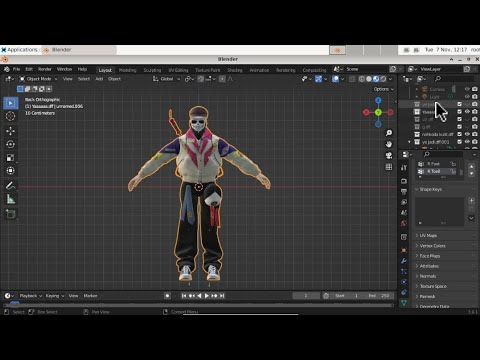Switch to rendered viewport shading
Image resolution: width=480 pixels, height=360 pixels.
(x=384, y=79)
